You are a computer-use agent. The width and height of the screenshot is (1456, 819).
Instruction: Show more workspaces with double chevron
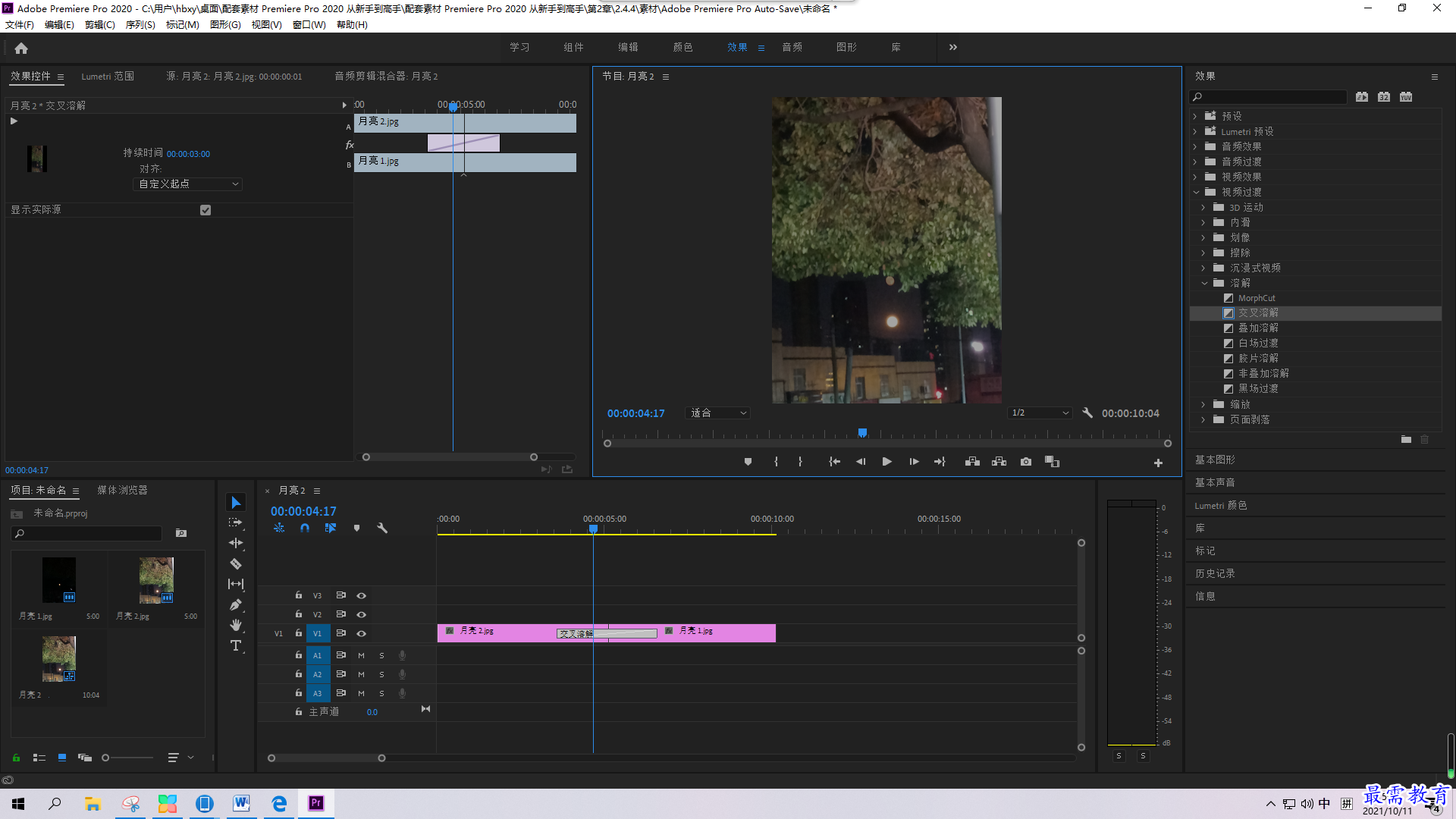[x=953, y=47]
